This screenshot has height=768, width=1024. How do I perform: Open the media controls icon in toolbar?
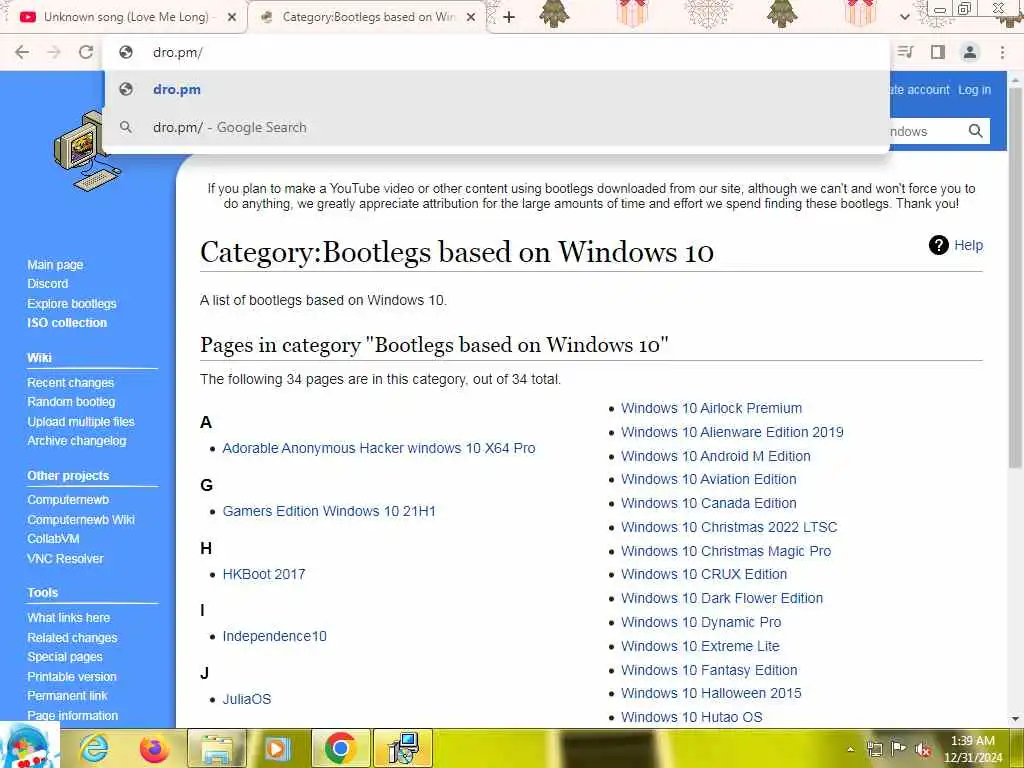point(905,52)
